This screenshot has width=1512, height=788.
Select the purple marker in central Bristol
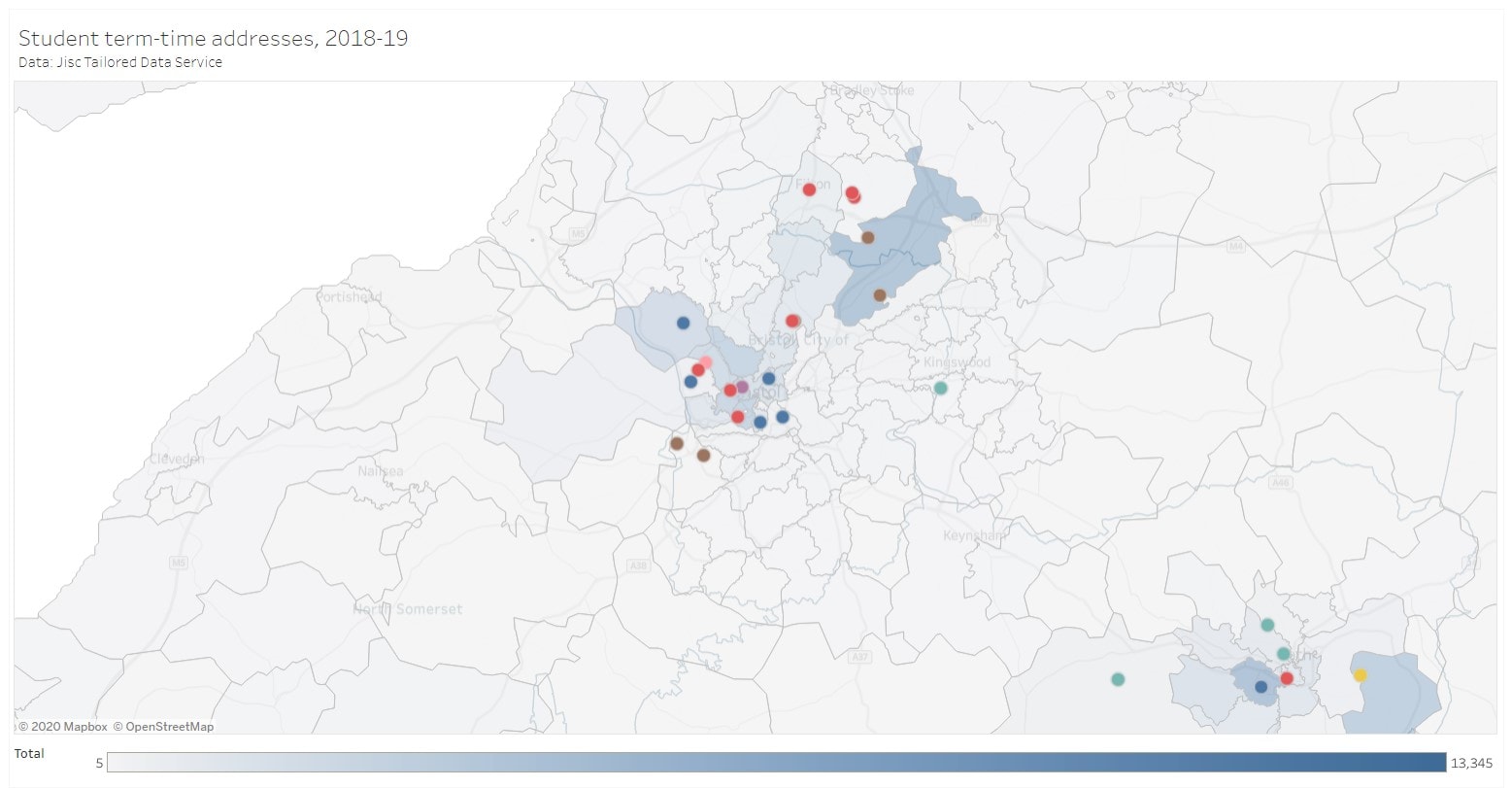742,387
